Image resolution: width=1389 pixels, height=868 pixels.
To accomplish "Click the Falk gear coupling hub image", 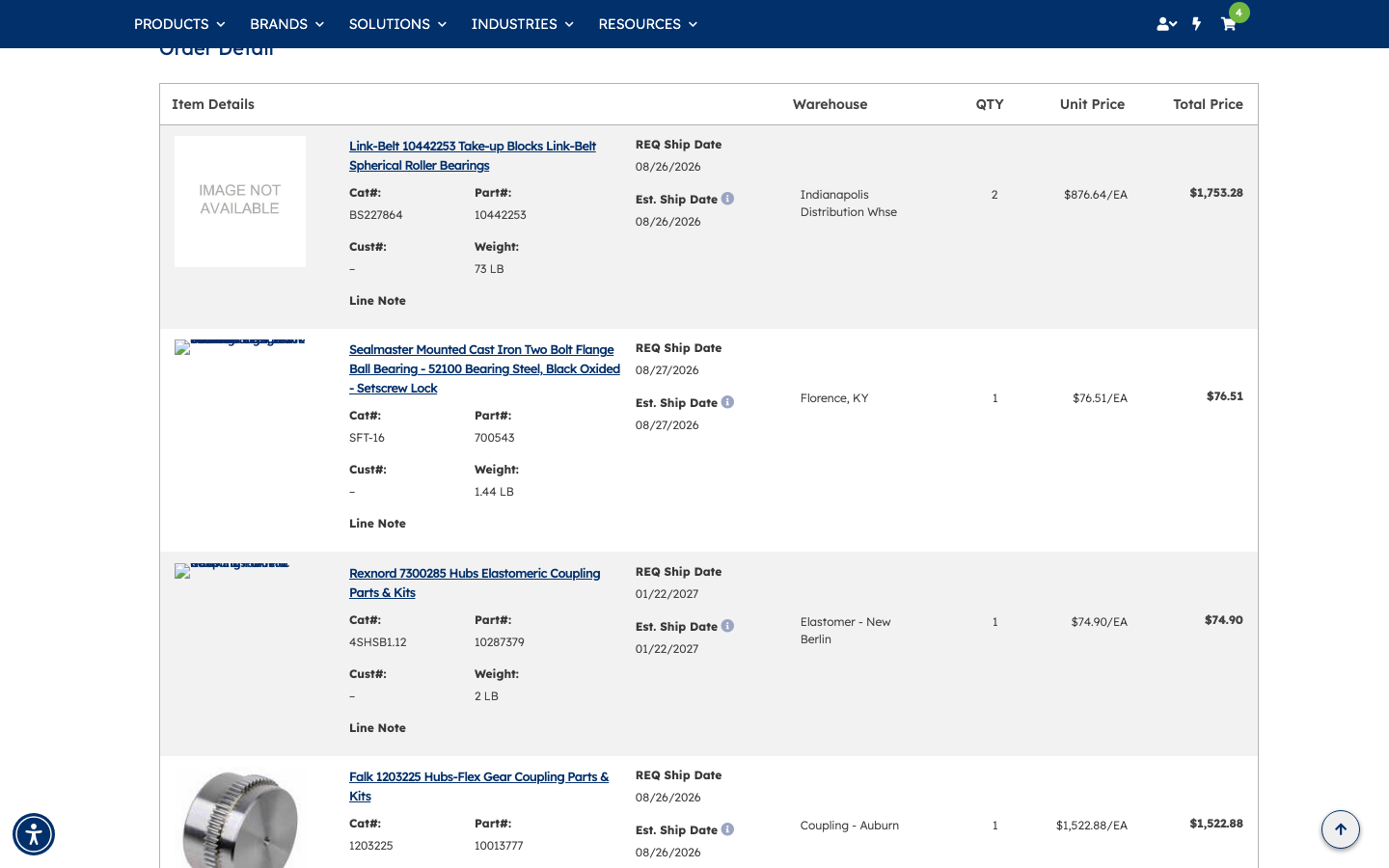I will (240, 820).
